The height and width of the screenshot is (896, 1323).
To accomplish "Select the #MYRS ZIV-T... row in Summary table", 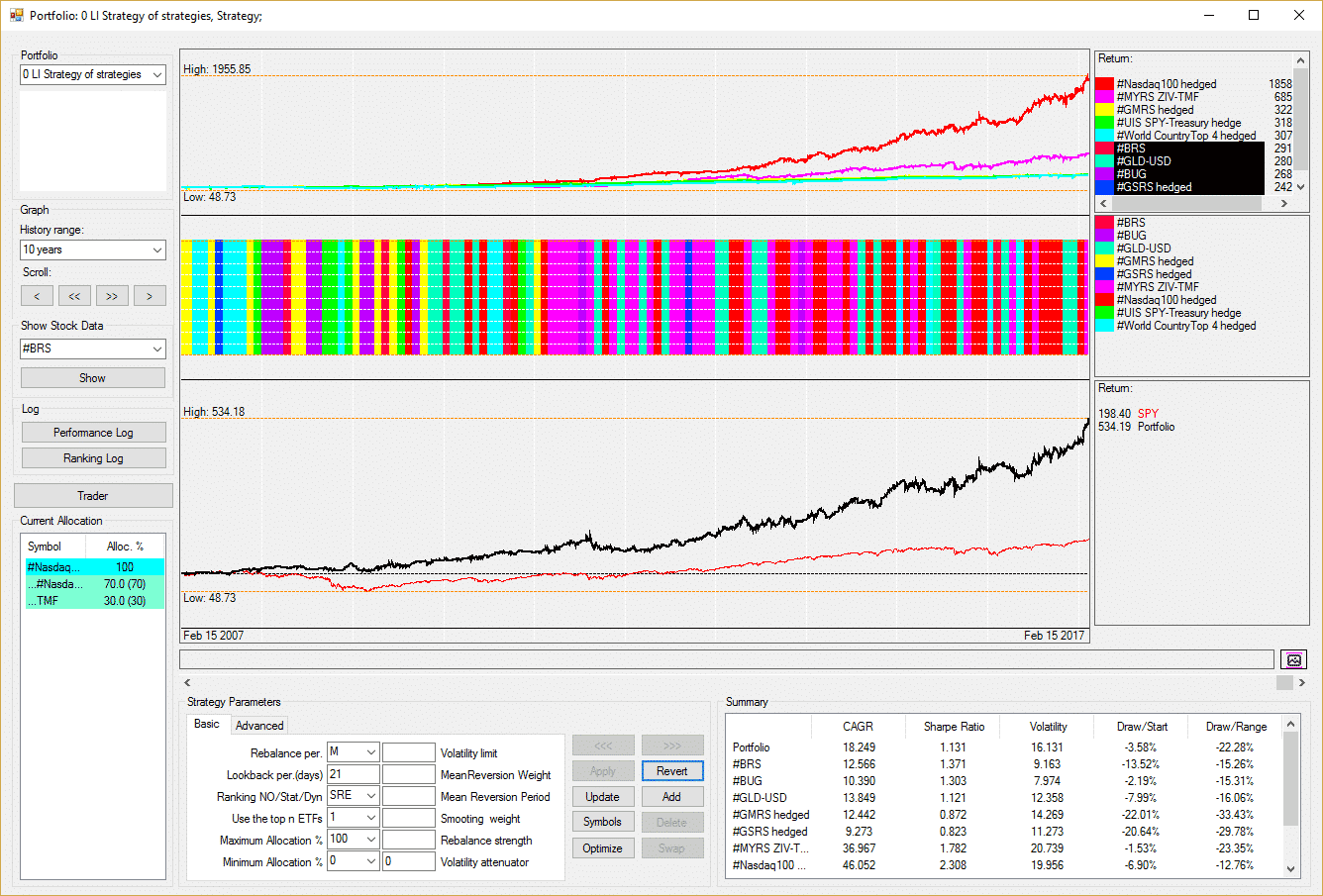I will [x=1003, y=848].
